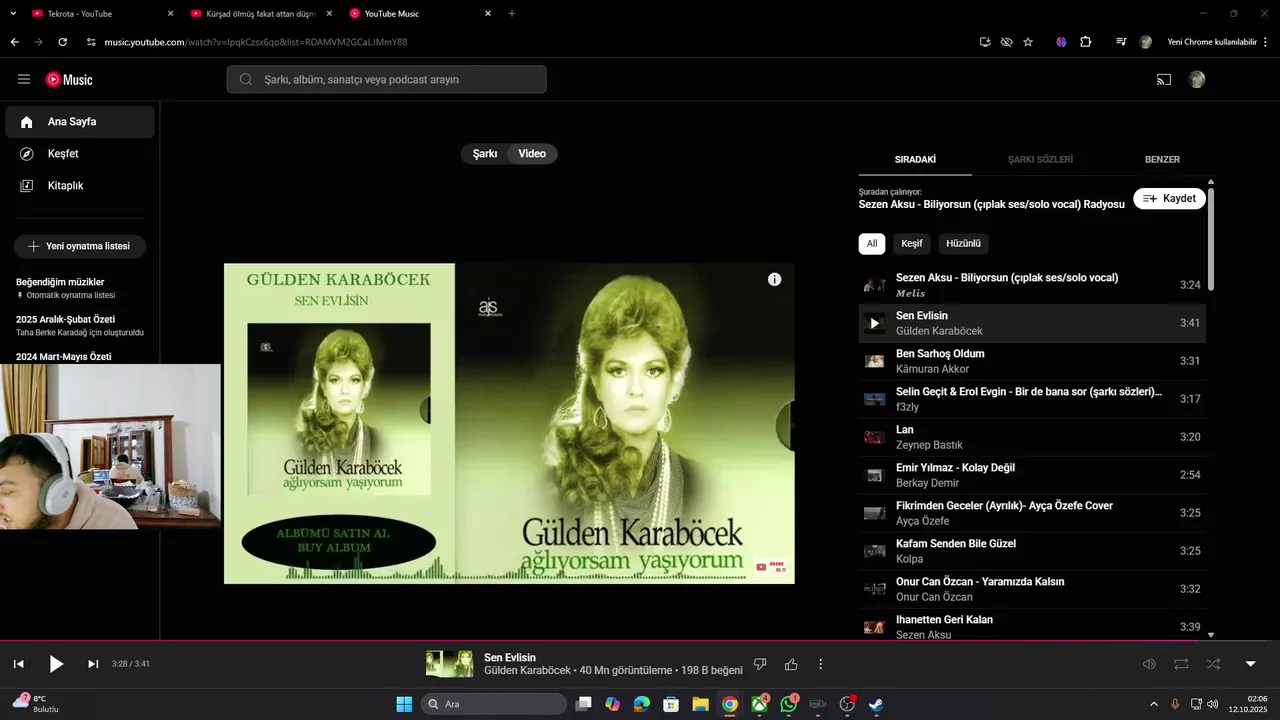The image size is (1280, 720).
Task: Open the browser media controls icon
Action: (x=1121, y=42)
